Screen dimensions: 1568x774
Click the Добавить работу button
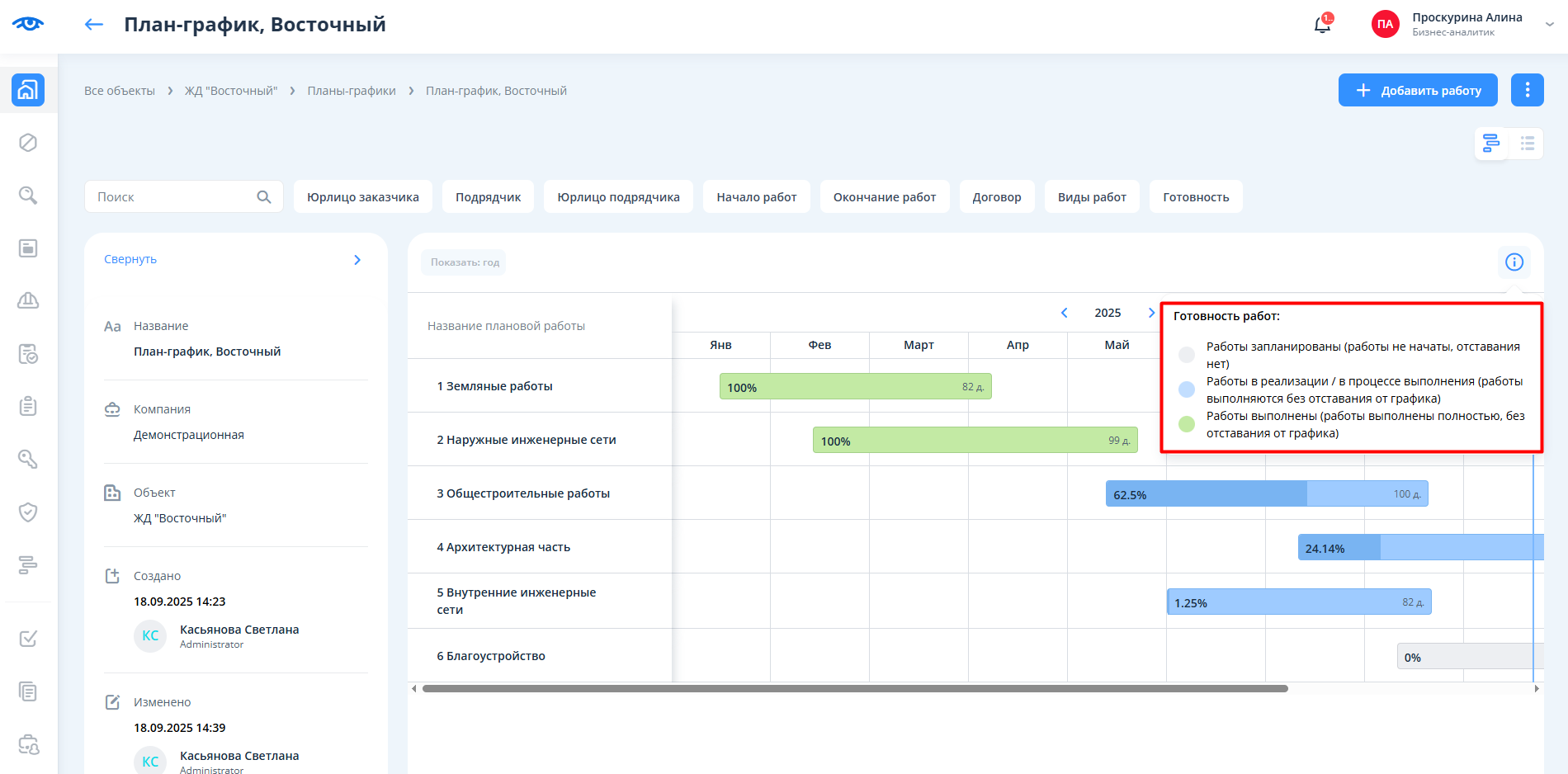click(1418, 90)
